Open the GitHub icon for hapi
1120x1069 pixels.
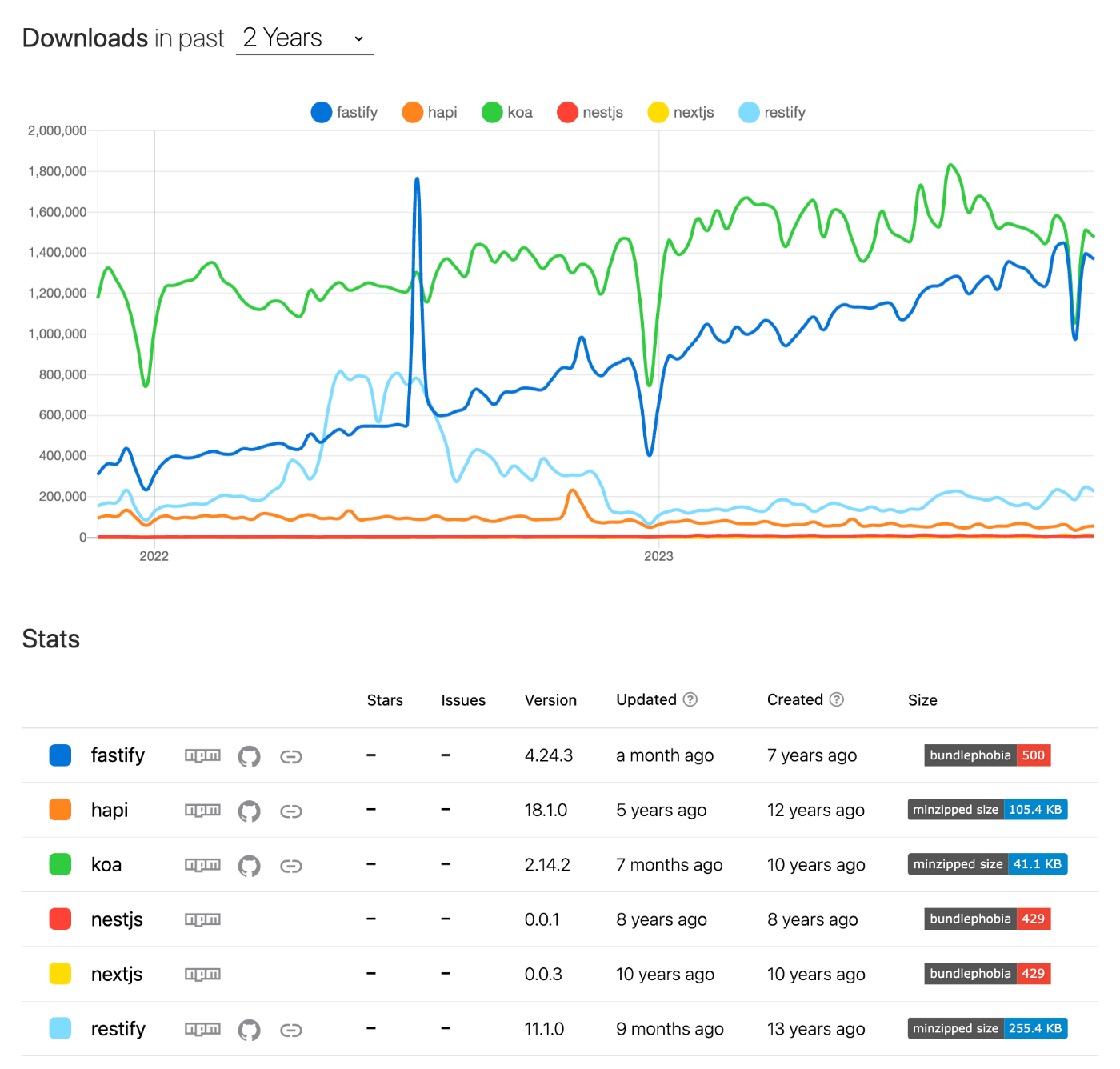pos(250,811)
